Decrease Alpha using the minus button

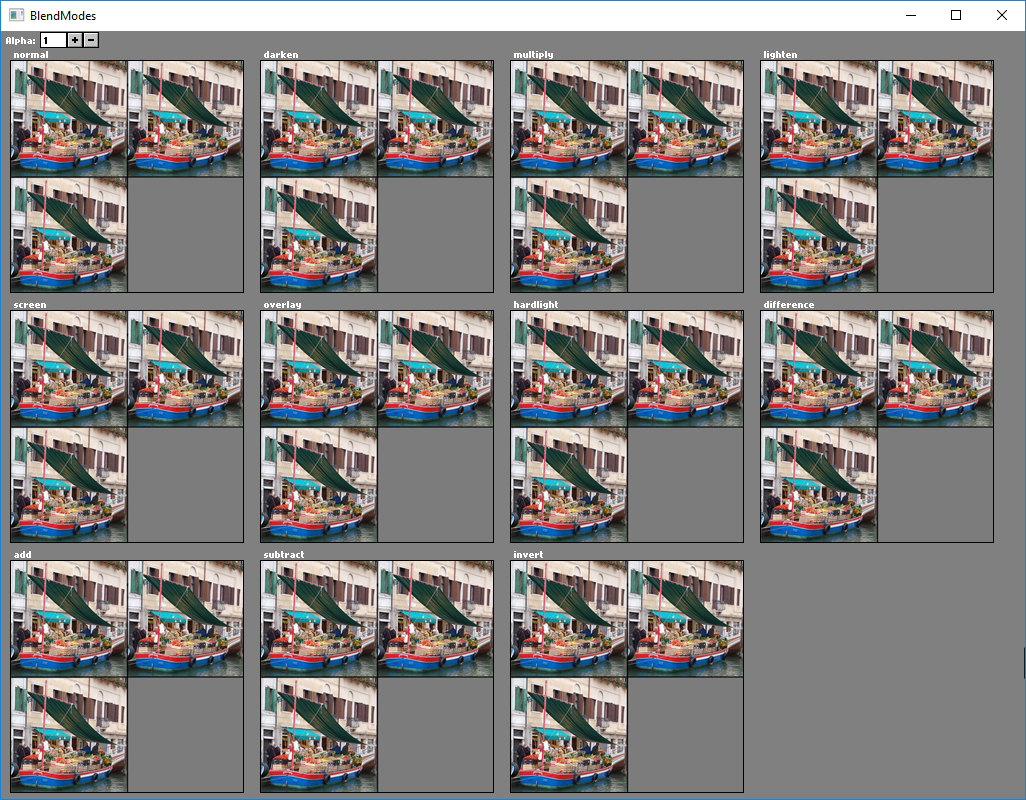[x=91, y=40]
